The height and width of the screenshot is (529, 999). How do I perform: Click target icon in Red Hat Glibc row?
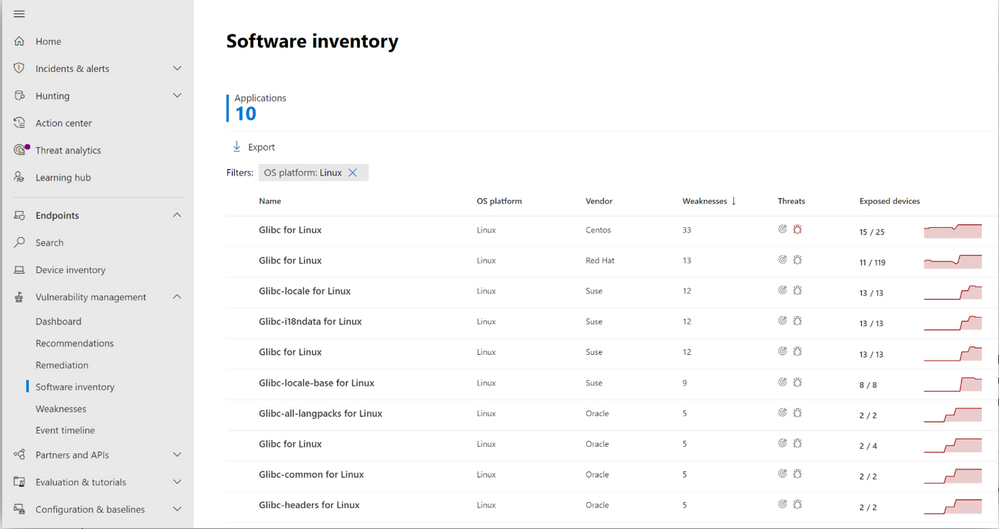click(x=782, y=260)
